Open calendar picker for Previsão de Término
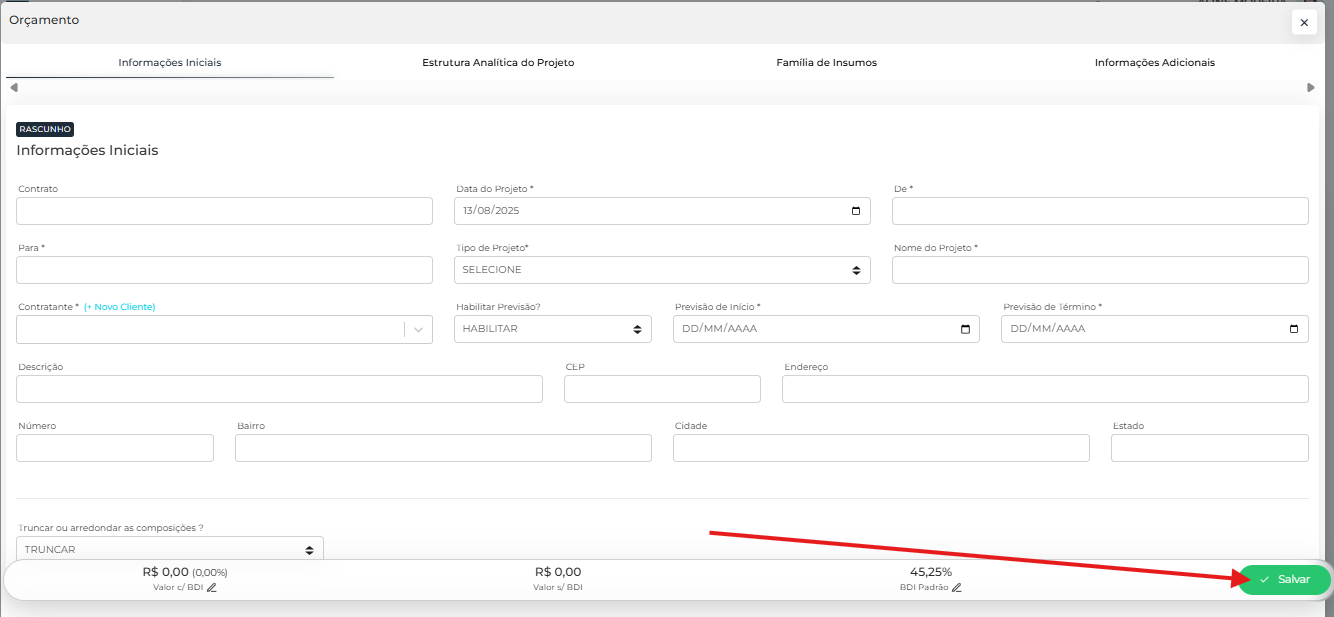This screenshot has width=1334, height=617. (x=1293, y=329)
